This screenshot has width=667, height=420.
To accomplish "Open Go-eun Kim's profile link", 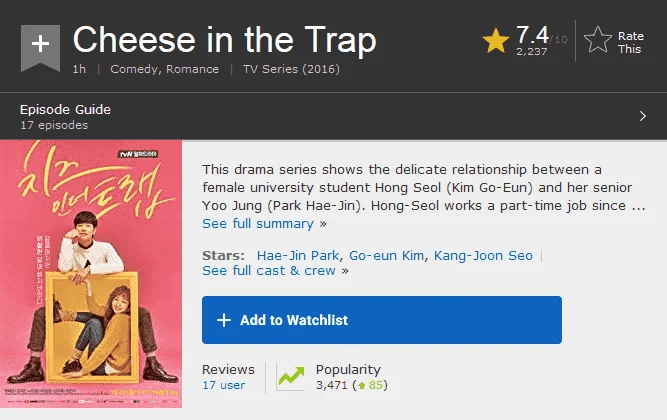I will (386, 255).
